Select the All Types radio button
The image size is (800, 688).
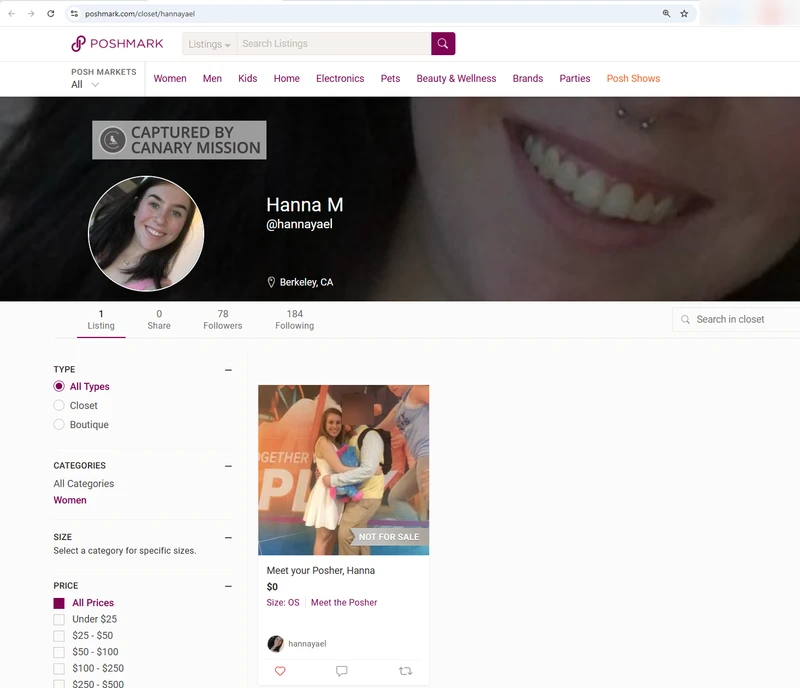[59, 386]
